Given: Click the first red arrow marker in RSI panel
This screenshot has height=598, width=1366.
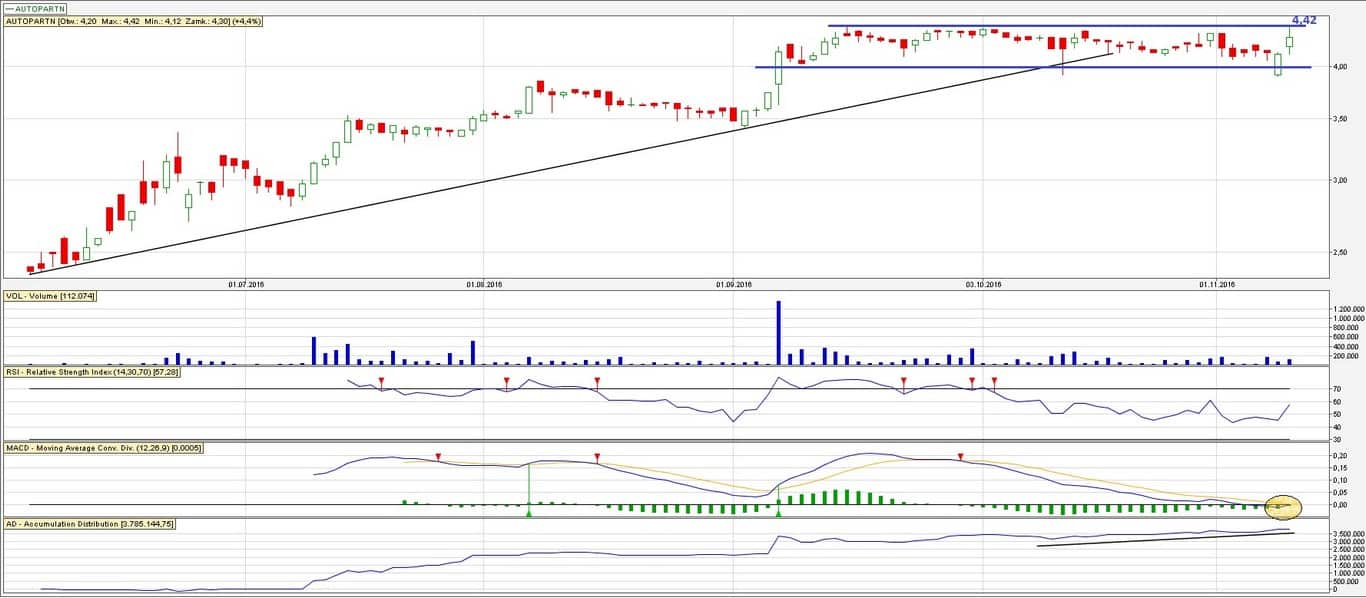Looking at the screenshot, I should coord(381,381).
